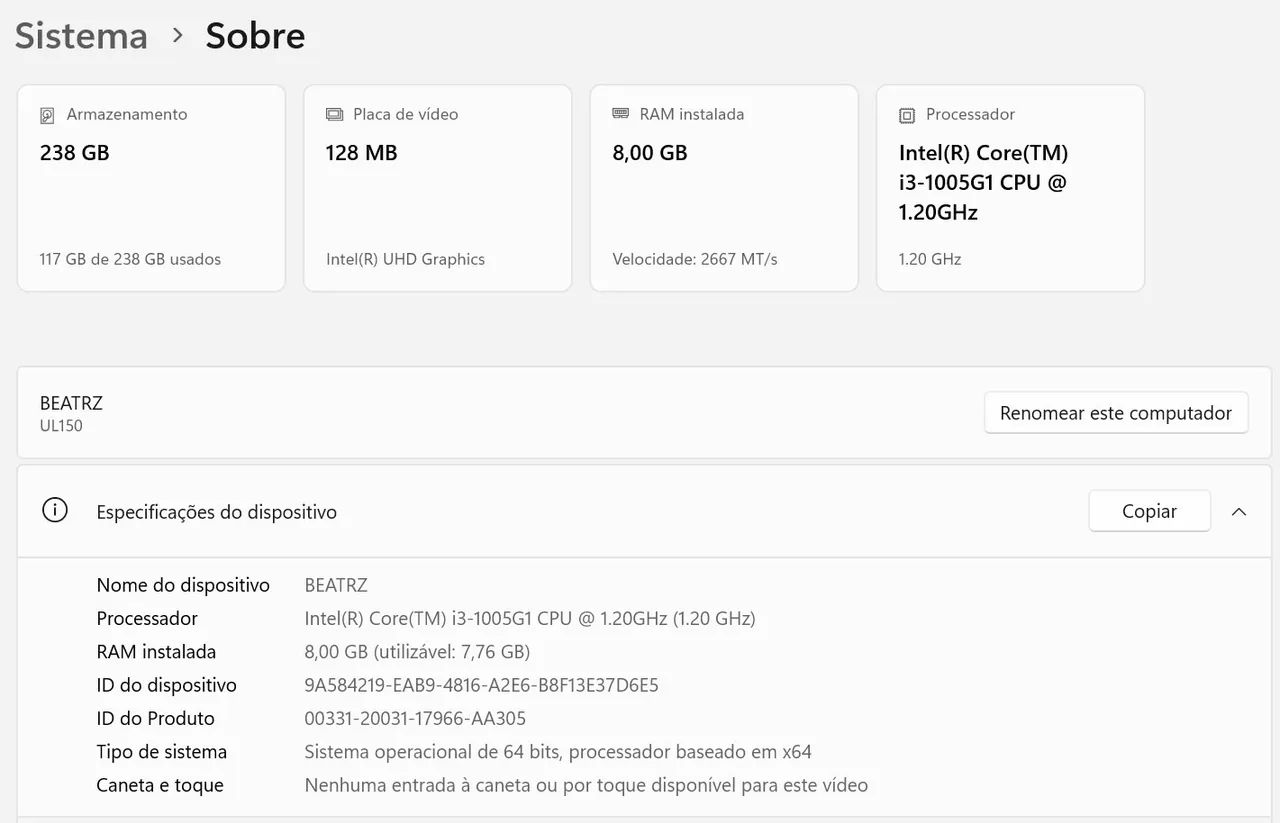Click the Velocidade: 2667 MT/s text
This screenshot has height=823, width=1280.
[x=694, y=259]
